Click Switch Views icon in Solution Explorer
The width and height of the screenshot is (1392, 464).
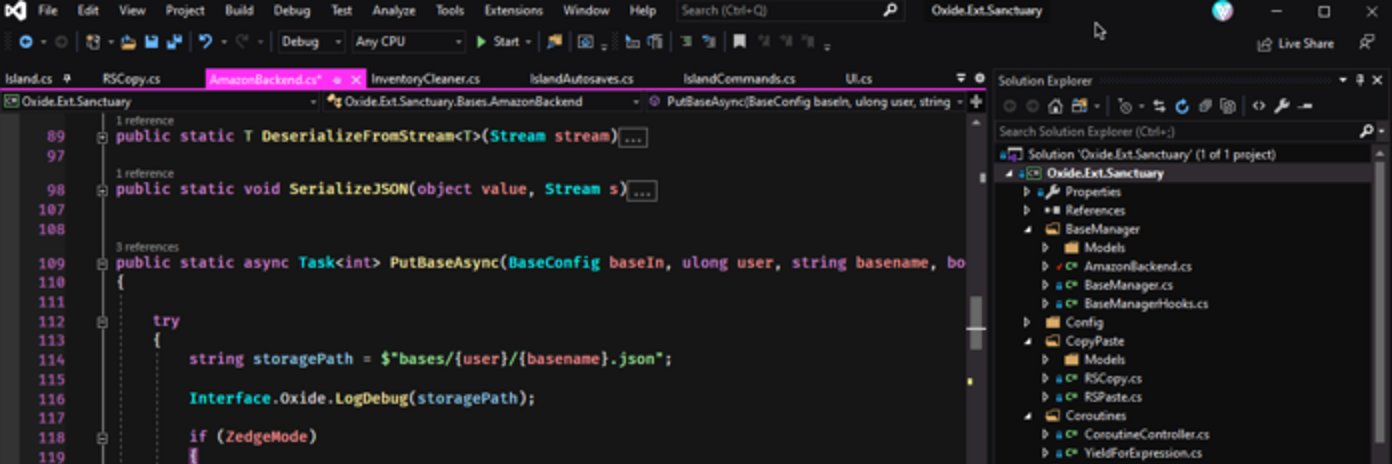1081,106
